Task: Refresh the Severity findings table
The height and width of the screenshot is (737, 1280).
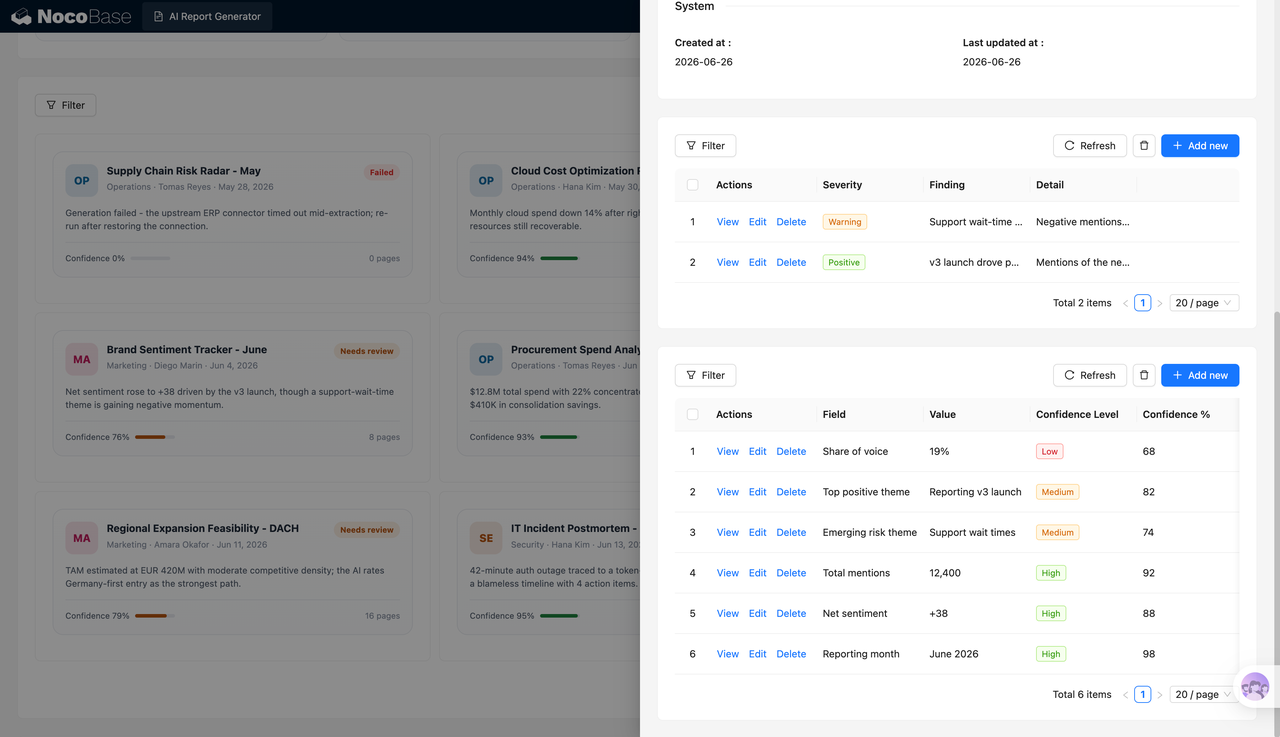Action: [x=1090, y=146]
